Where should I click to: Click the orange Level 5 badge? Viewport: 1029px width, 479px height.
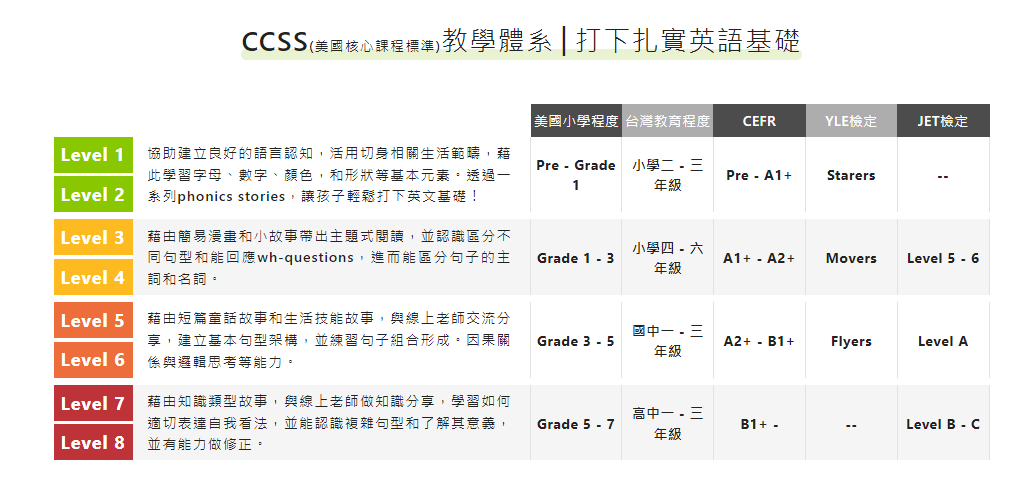[93, 320]
